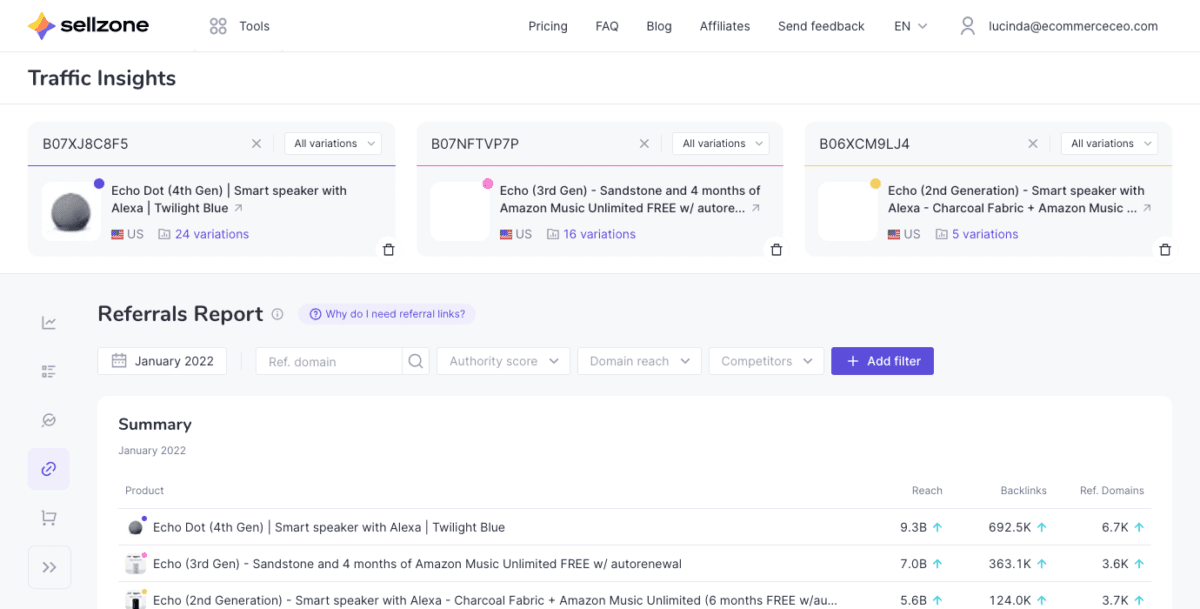Image resolution: width=1200 pixels, height=609 pixels.
Task: Click the Add filter button
Action: point(882,361)
